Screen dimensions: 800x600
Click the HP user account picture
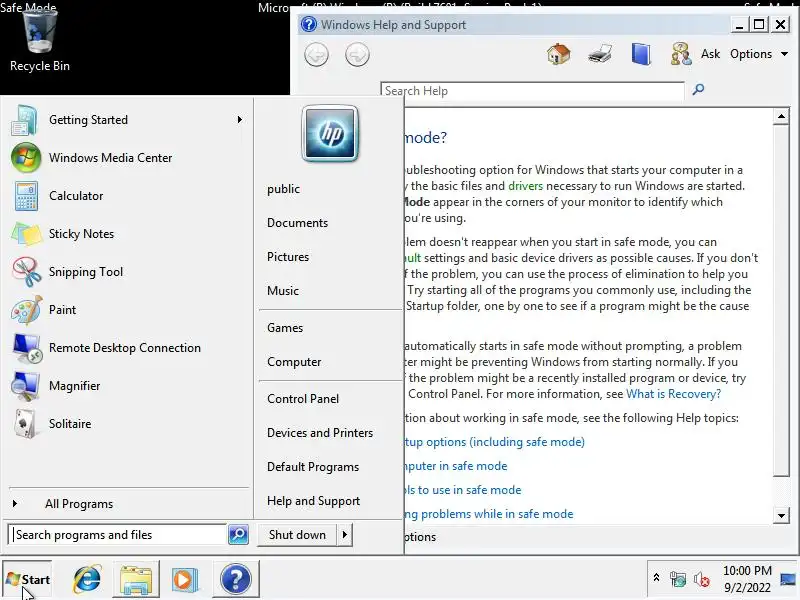[330, 134]
